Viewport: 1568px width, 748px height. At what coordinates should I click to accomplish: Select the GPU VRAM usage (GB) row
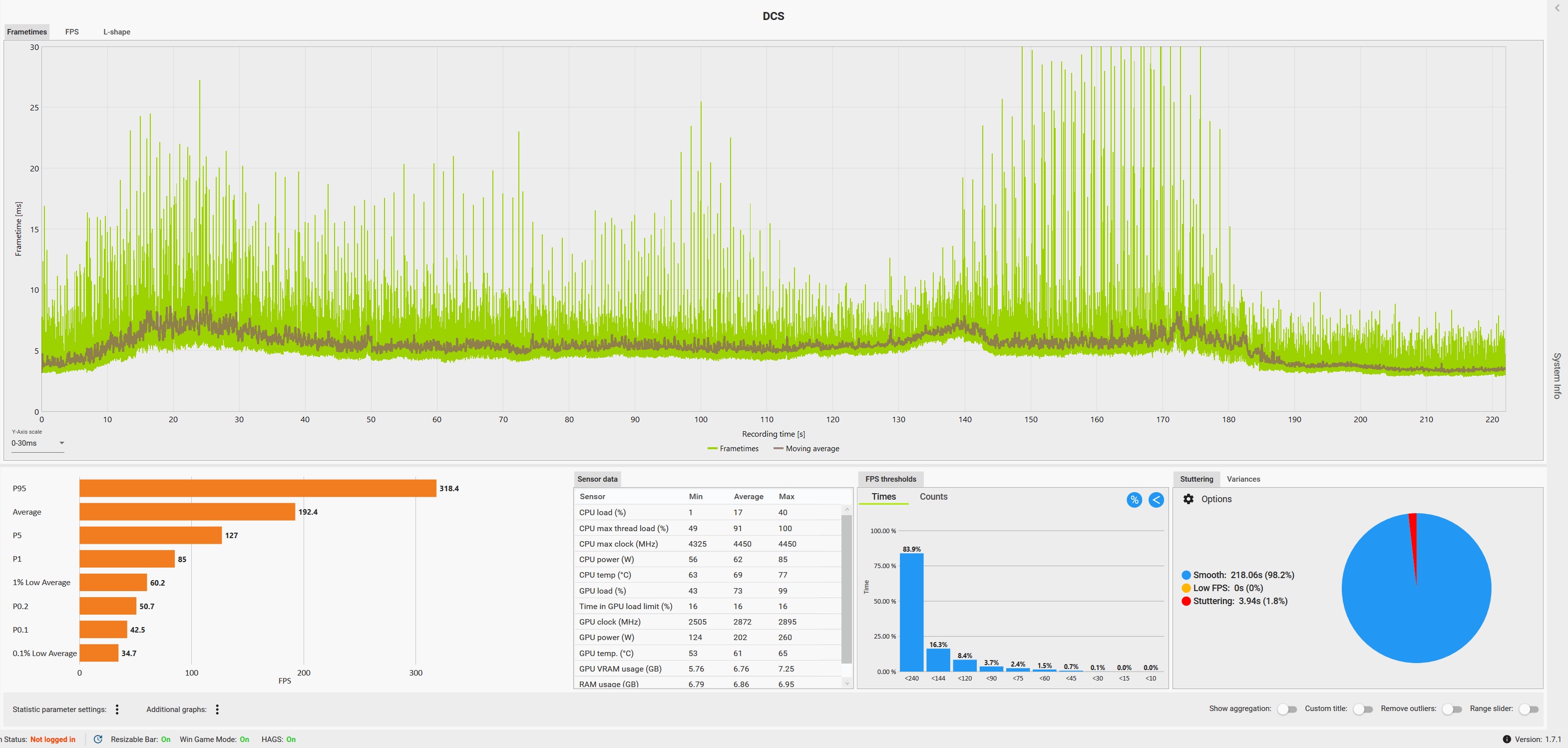click(707, 669)
